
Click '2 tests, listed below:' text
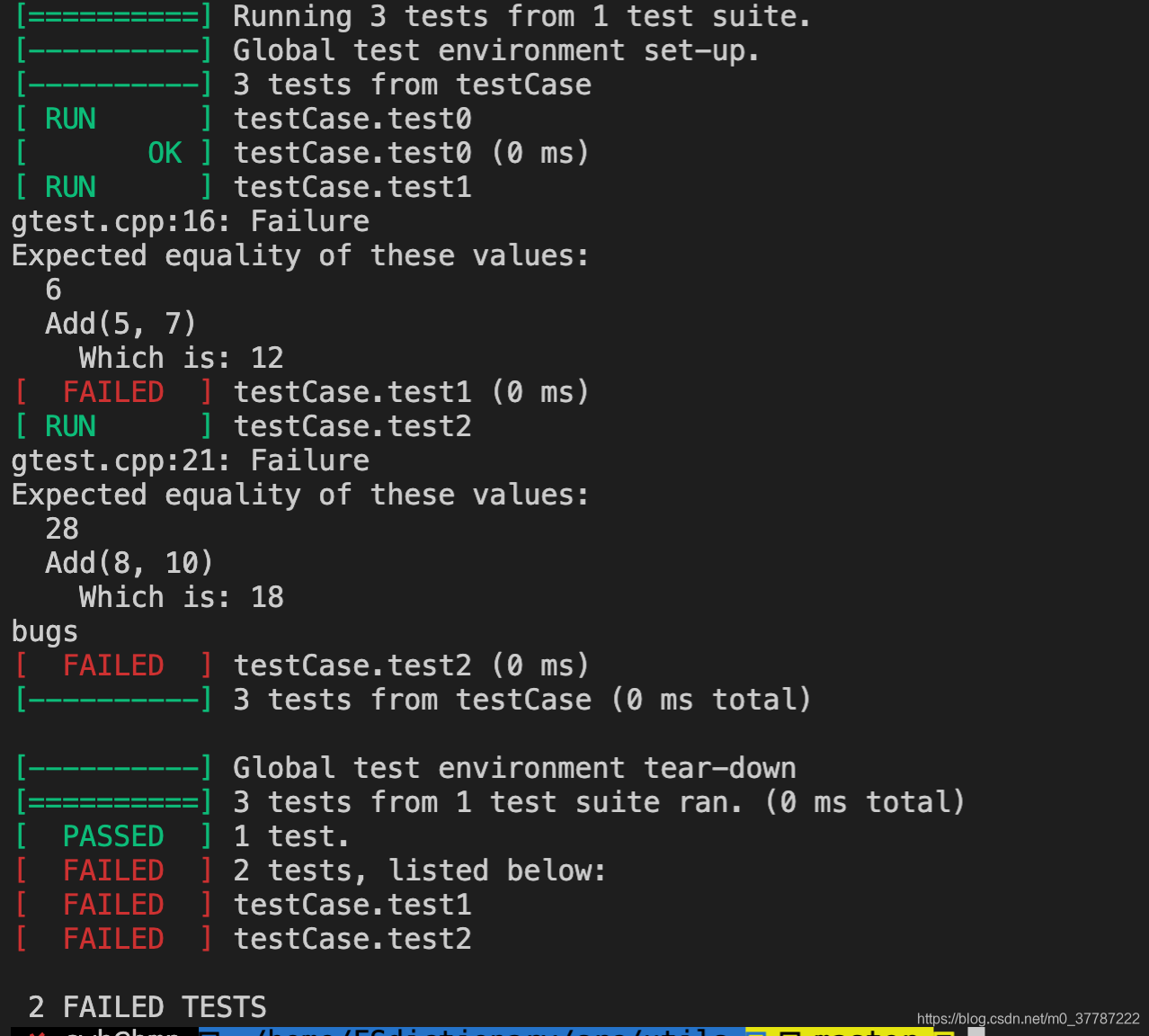(x=420, y=871)
